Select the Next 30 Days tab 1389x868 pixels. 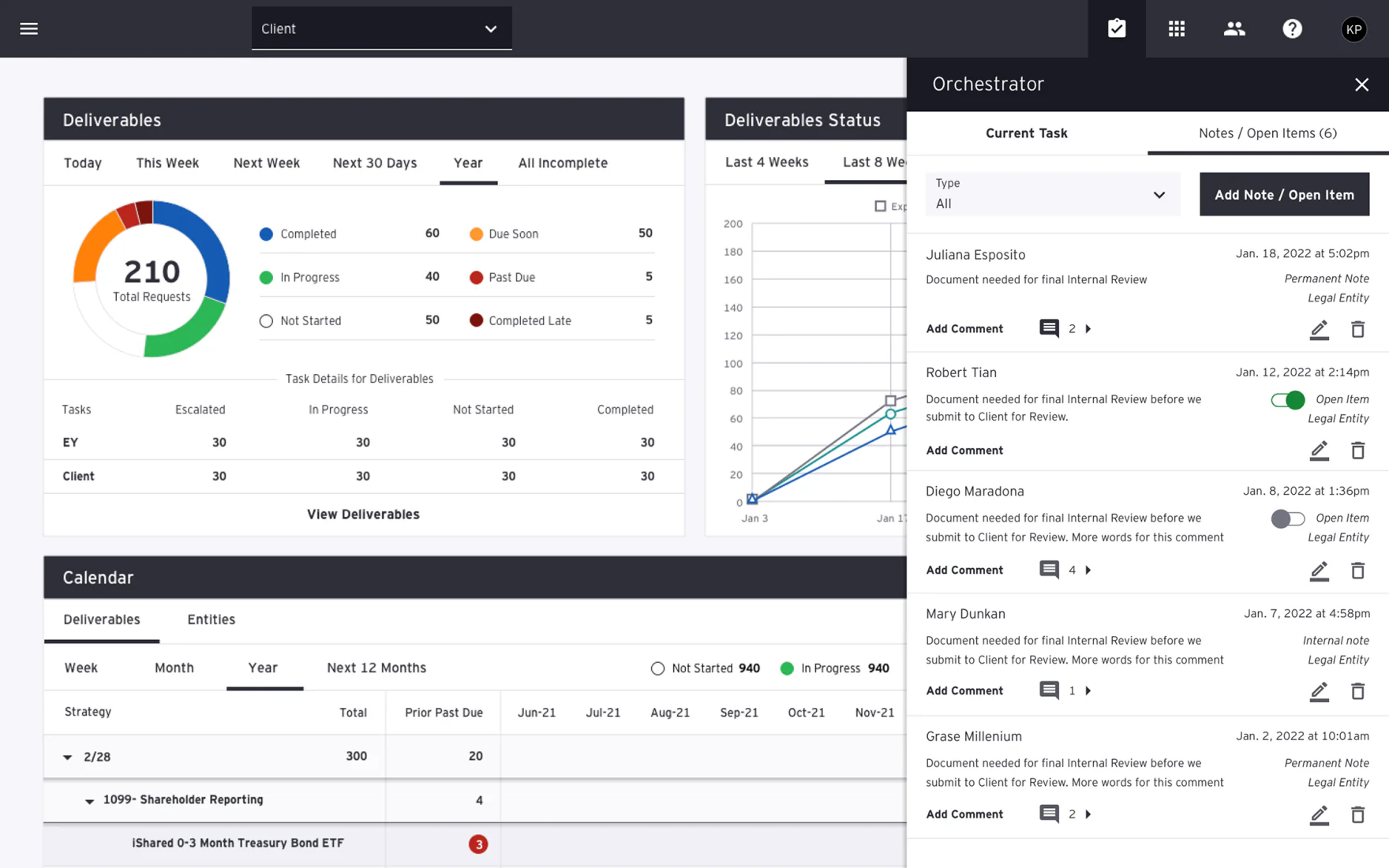(x=374, y=163)
